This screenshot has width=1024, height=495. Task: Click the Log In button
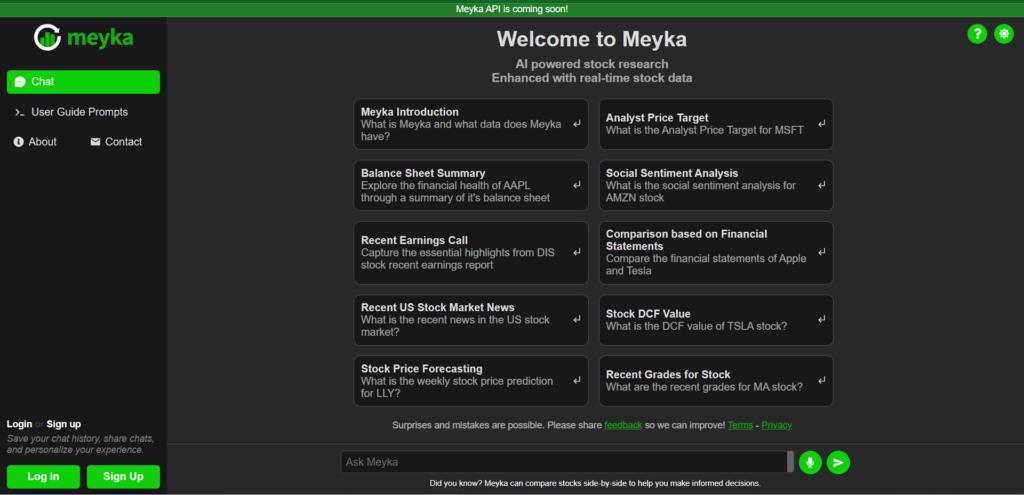(x=43, y=477)
